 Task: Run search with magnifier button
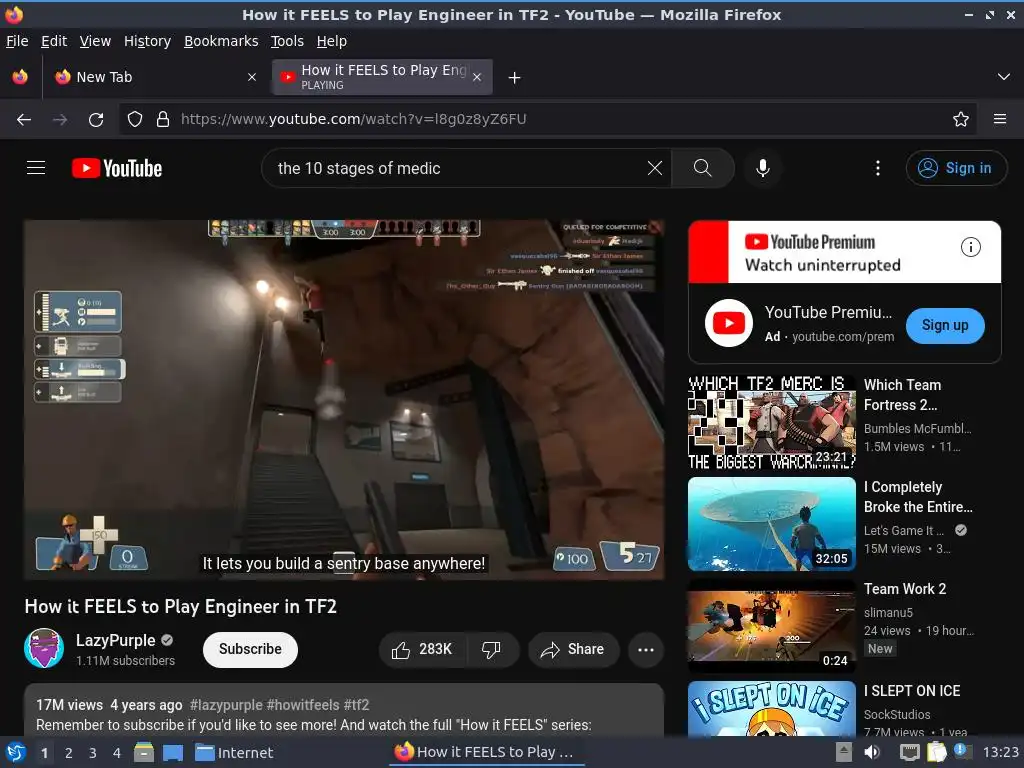coord(703,168)
